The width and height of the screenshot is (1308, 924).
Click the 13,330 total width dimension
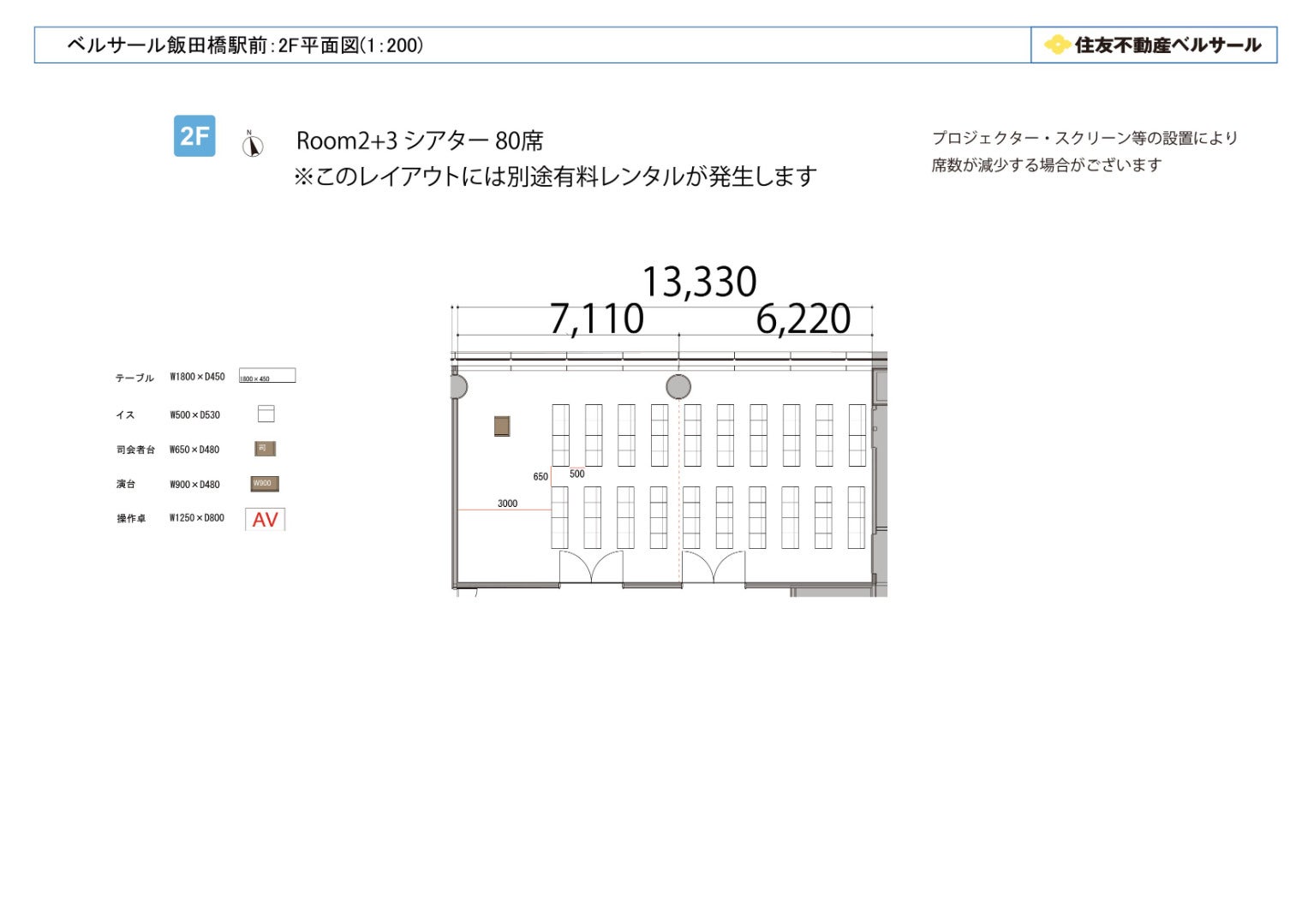pyautogui.click(x=699, y=282)
